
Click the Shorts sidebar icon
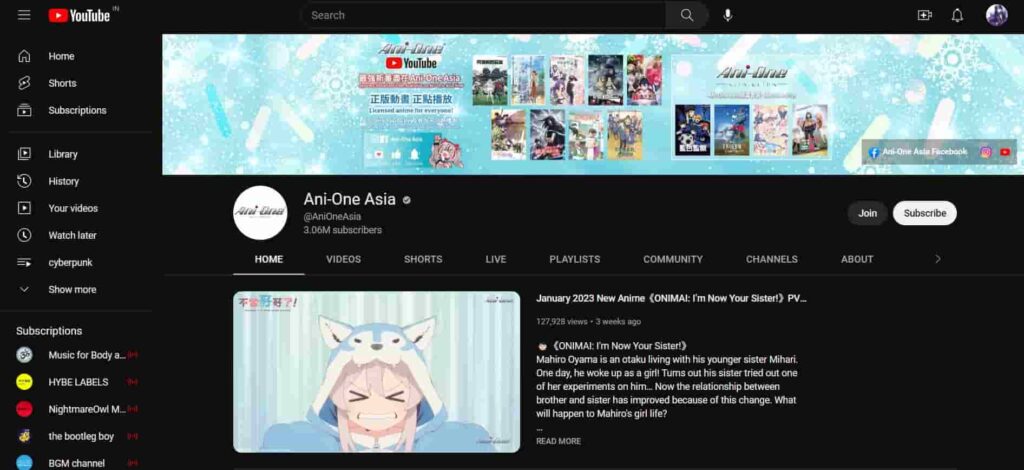[x=24, y=83]
